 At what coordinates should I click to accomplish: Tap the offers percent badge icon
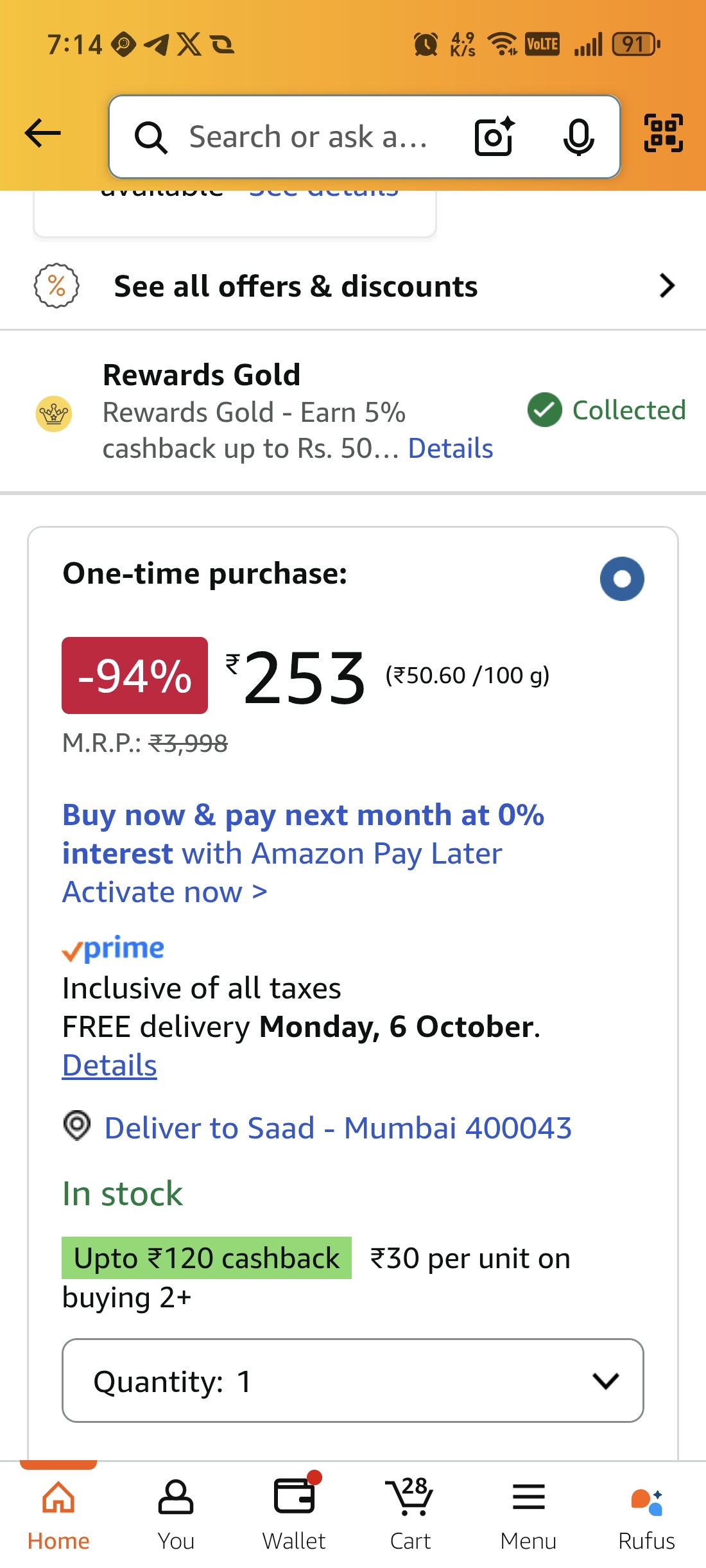pos(56,286)
